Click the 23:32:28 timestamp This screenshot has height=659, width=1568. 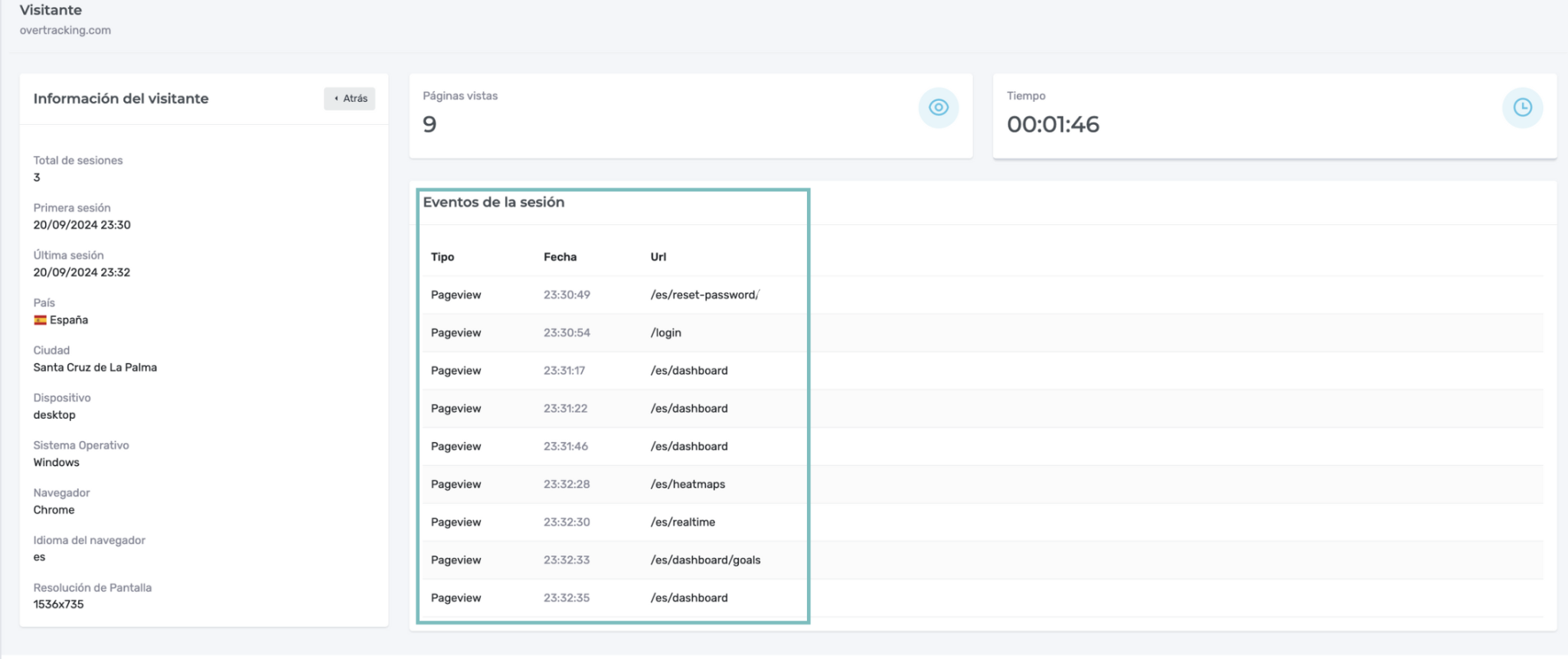[567, 484]
